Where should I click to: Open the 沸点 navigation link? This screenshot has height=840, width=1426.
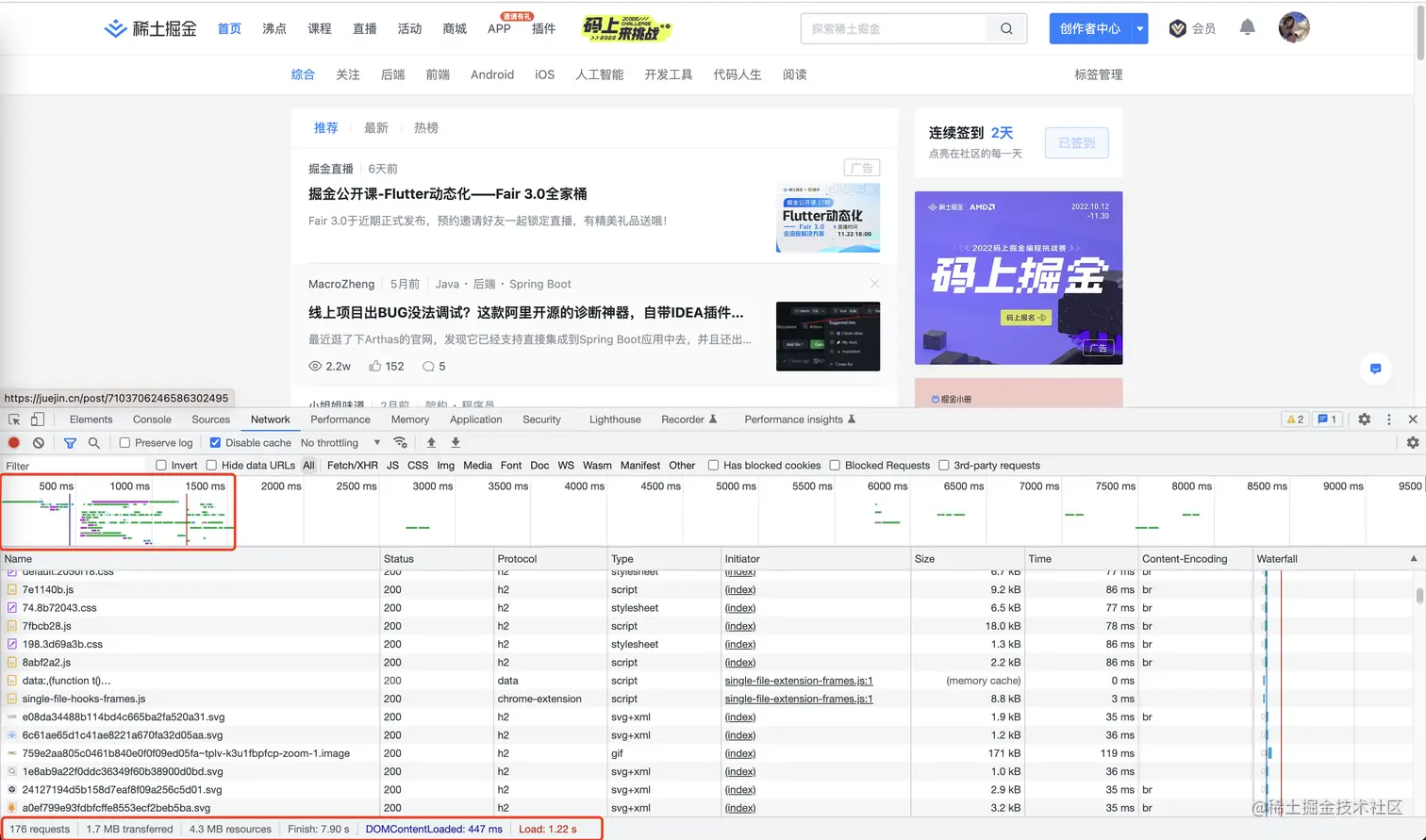274,28
